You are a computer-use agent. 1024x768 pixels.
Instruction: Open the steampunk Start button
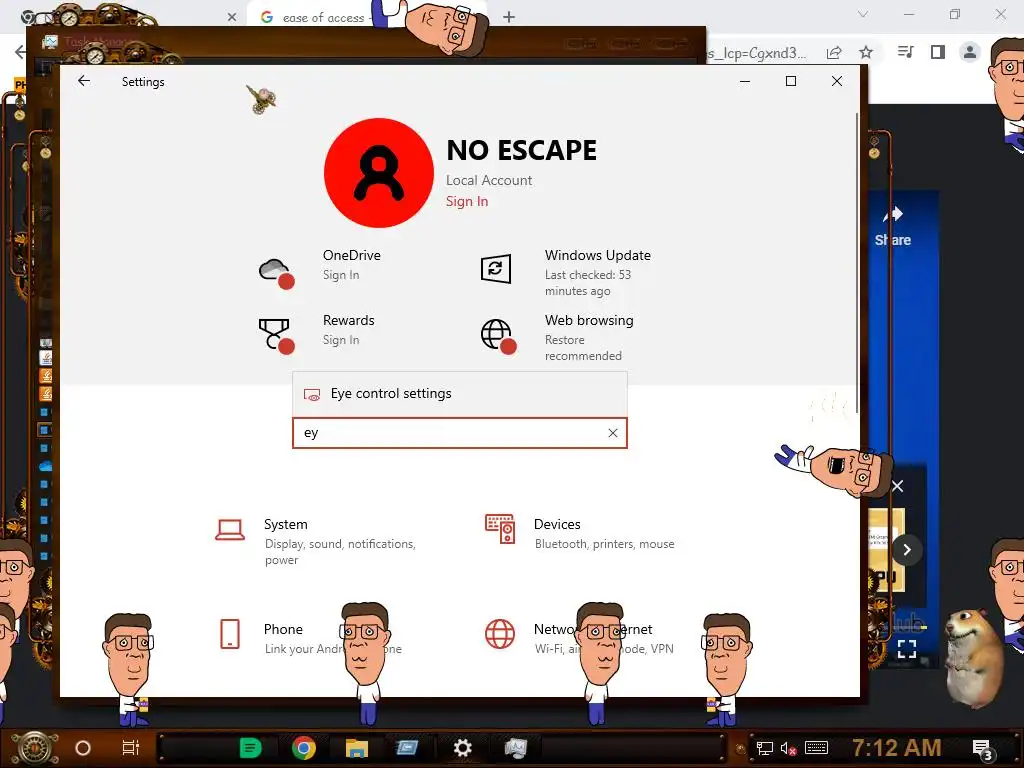[x=35, y=747]
